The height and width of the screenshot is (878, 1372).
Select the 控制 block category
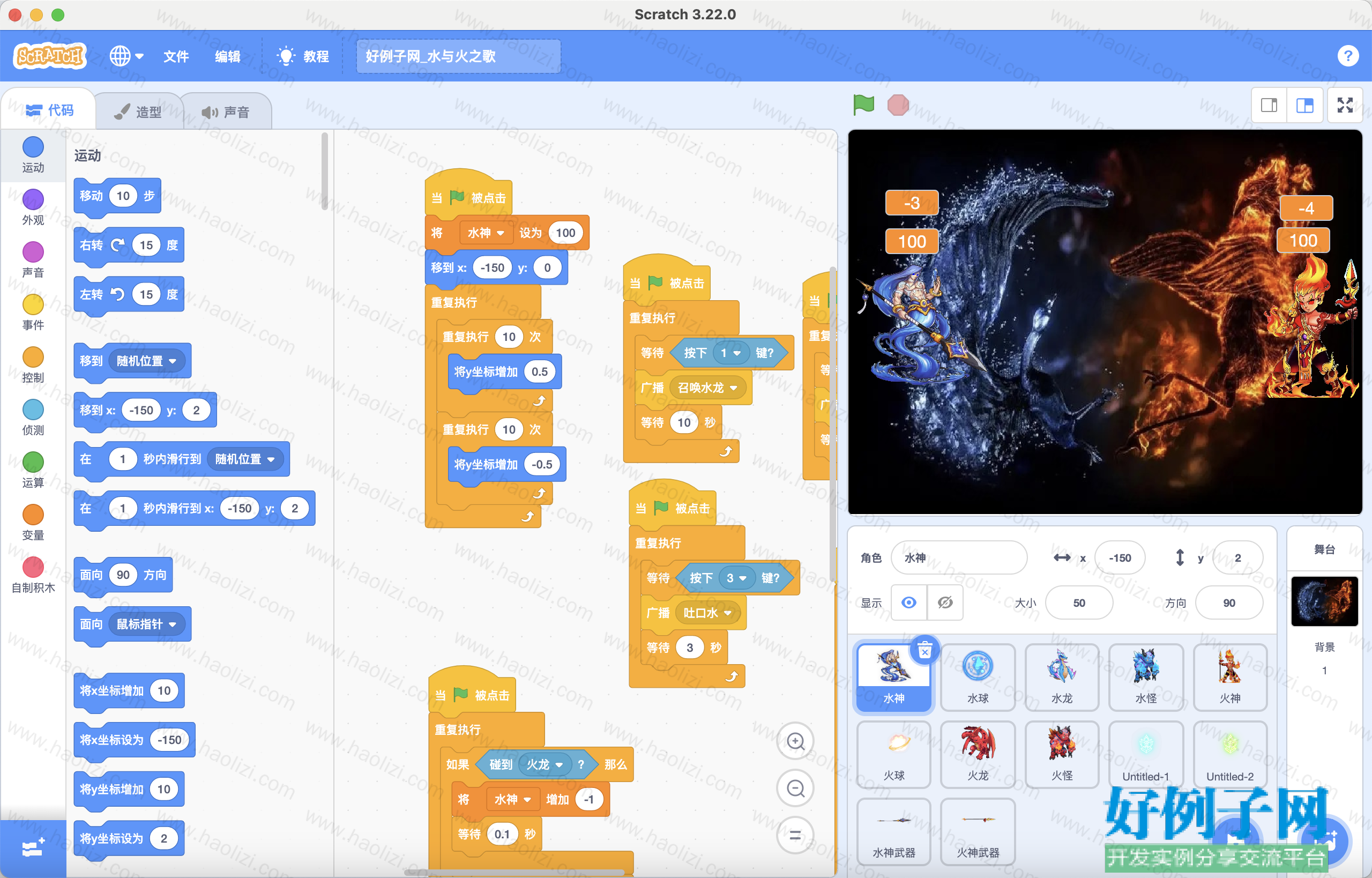pos(33,365)
